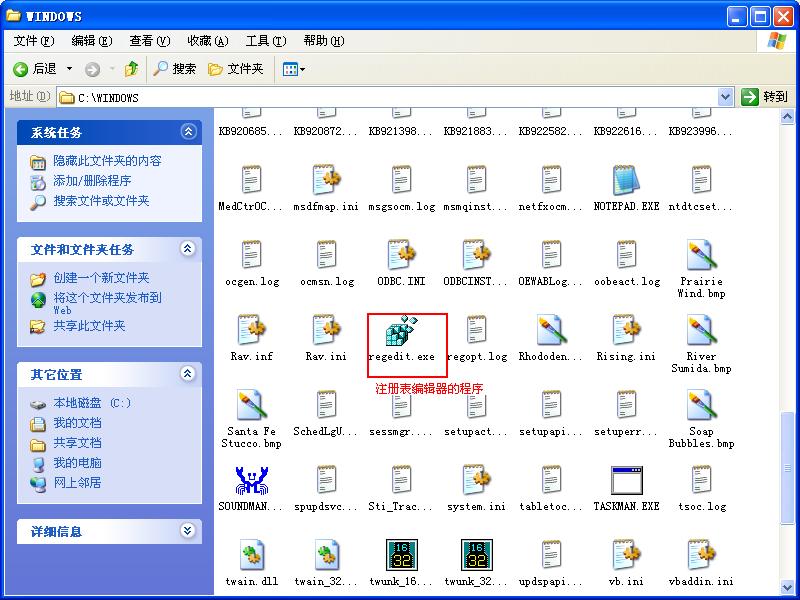Viewport: 800px width, 600px height.
Task: Select the Prairie Wind.bmp image icon
Action: 701,256
